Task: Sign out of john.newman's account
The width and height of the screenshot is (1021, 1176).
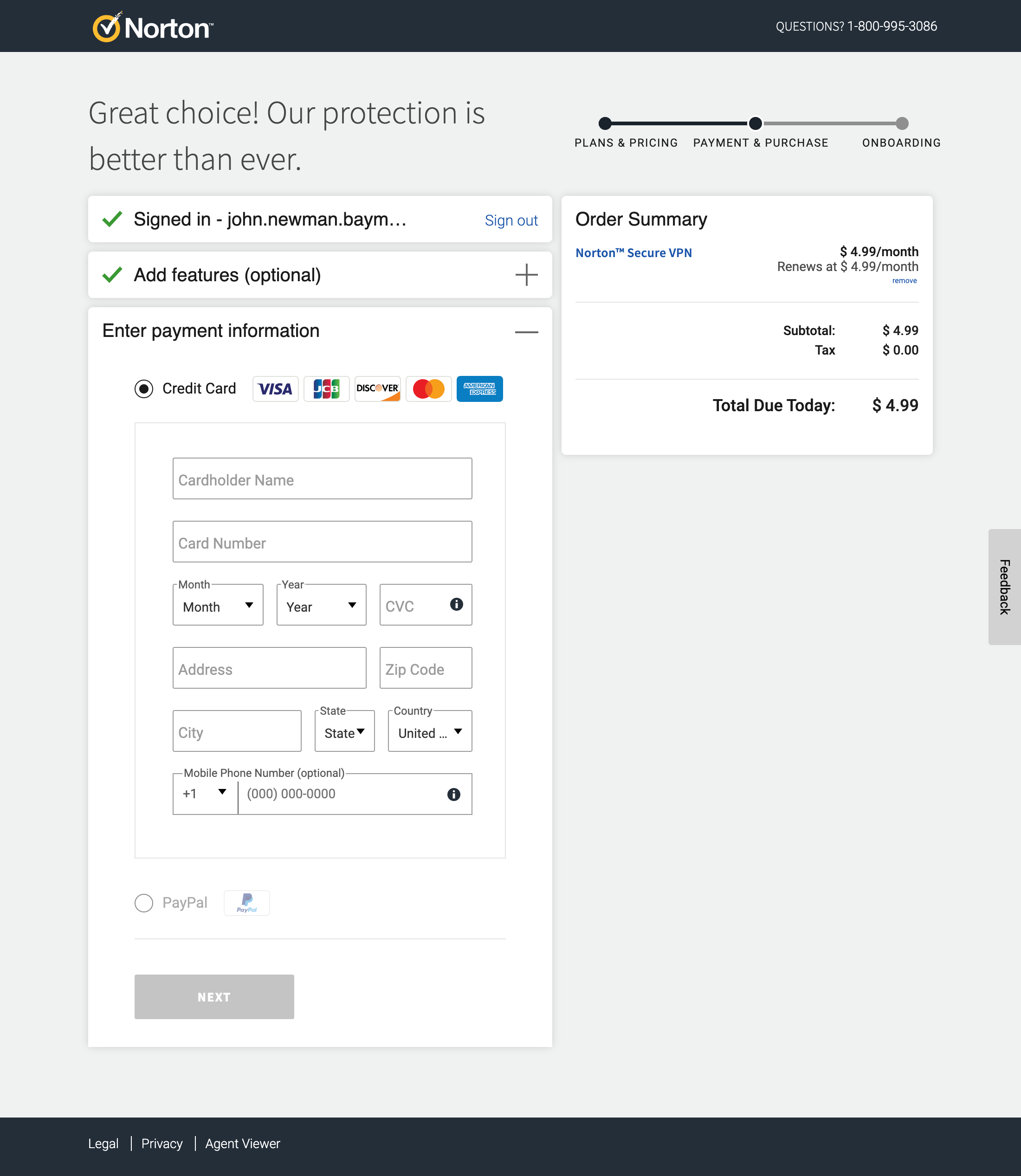Action: click(x=511, y=220)
